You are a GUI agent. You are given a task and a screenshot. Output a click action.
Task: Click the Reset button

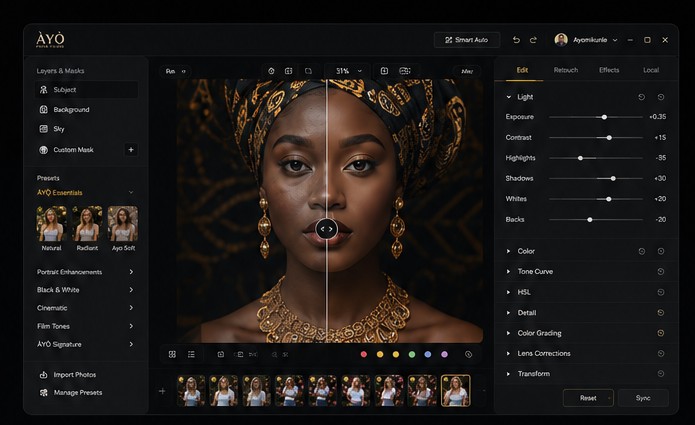point(588,398)
